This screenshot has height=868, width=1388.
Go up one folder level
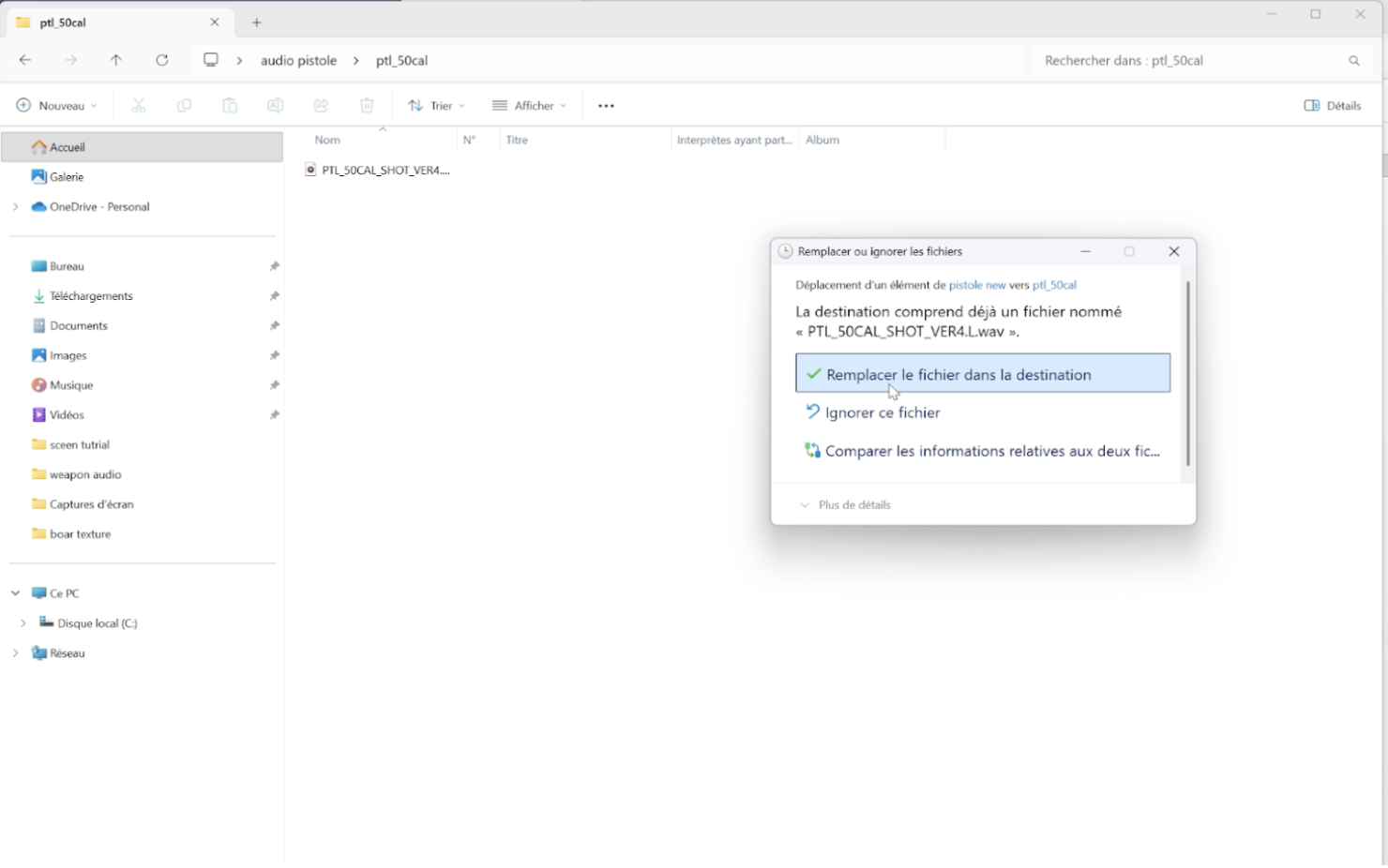(x=116, y=60)
